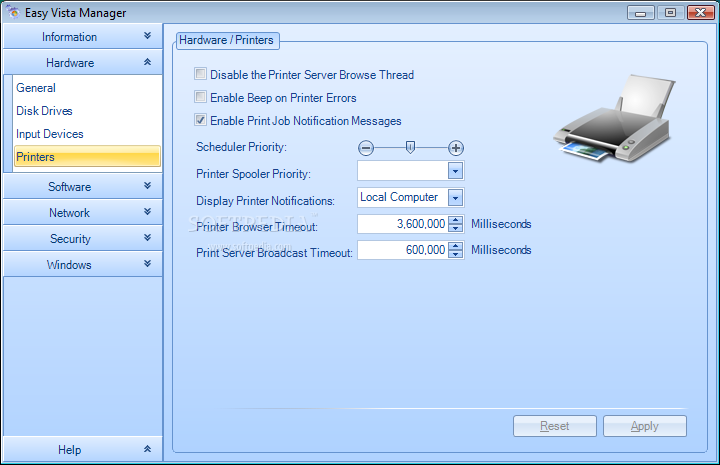Click the minus icon of Scheduler Priority

point(366,148)
